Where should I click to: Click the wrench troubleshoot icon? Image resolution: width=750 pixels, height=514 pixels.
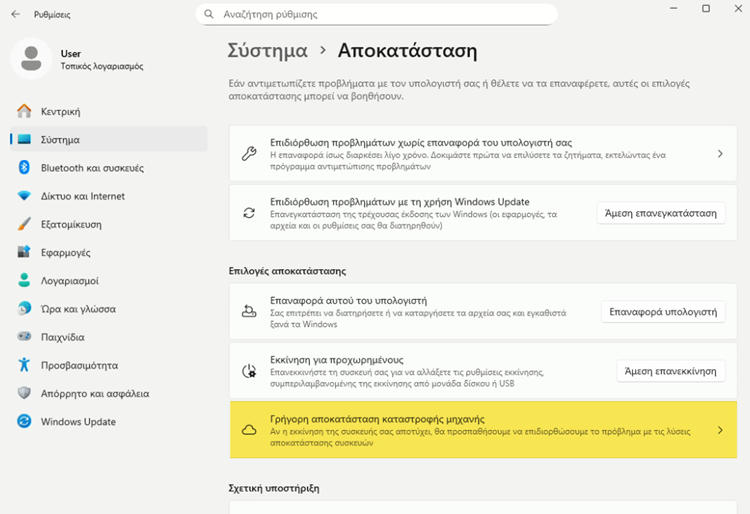coord(249,153)
